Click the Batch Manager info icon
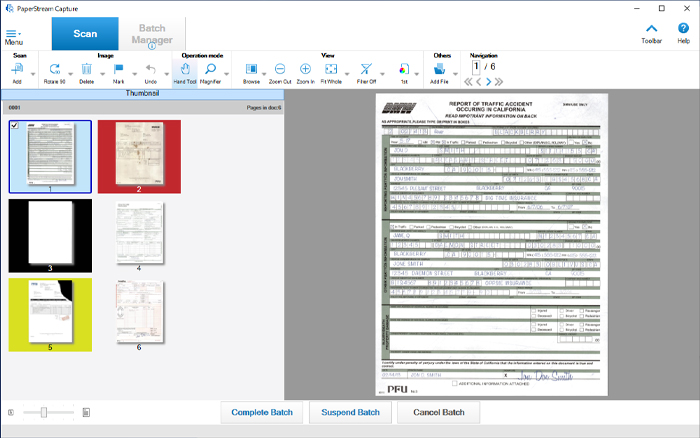The width and height of the screenshot is (700, 438). coord(152,46)
